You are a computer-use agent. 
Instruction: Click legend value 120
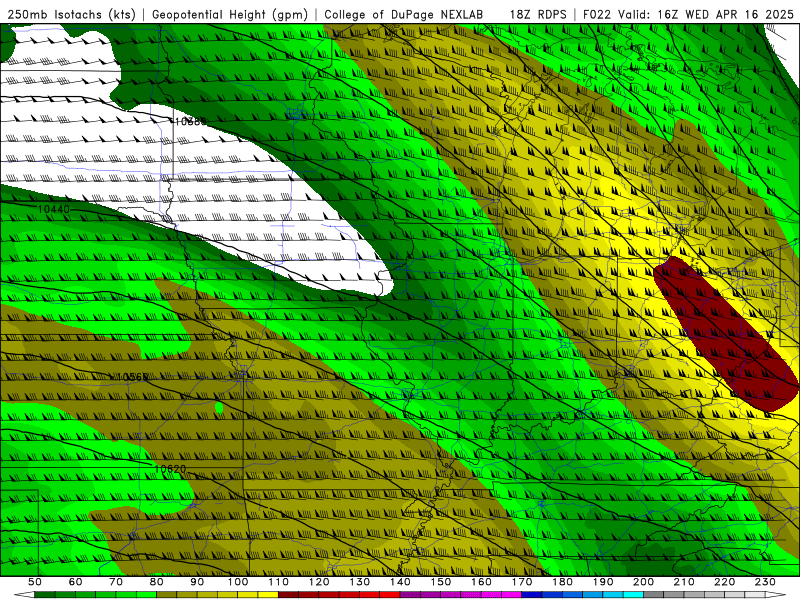pos(319,582)
